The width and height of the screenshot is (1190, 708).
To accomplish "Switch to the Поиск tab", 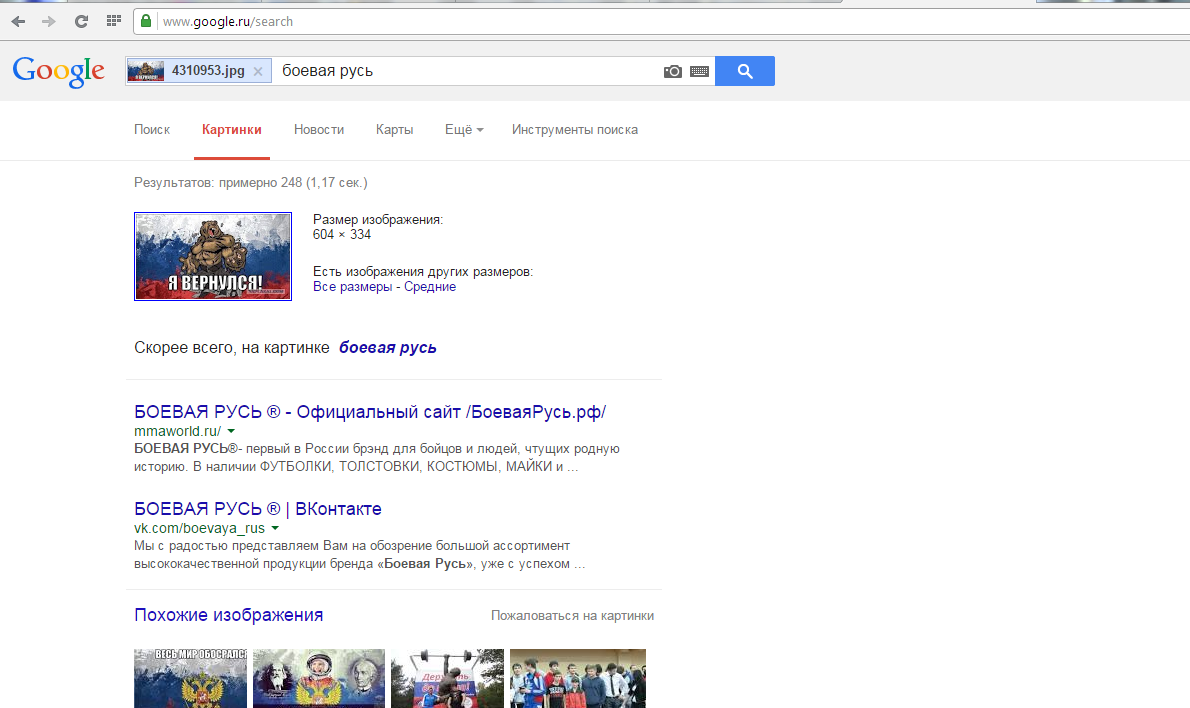I will tap(152, 130).
